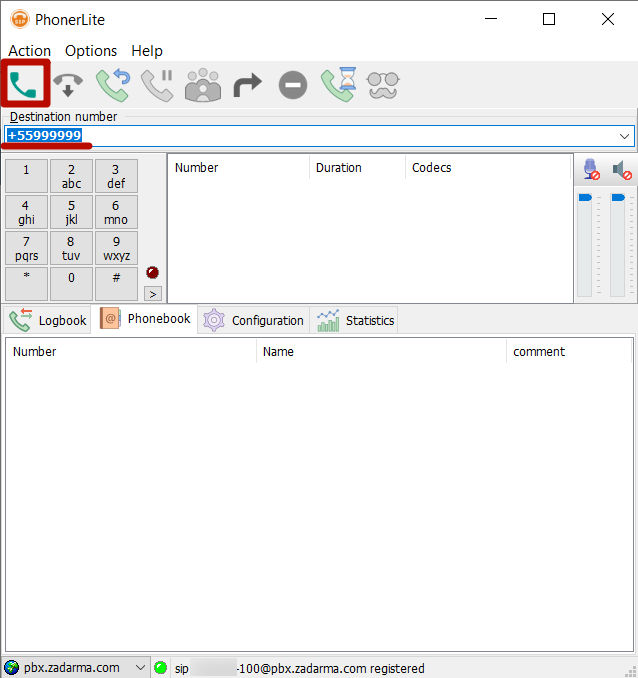Click keypad button 0
This screenshot has width=638, height=678.
click(x=71, y=284)
